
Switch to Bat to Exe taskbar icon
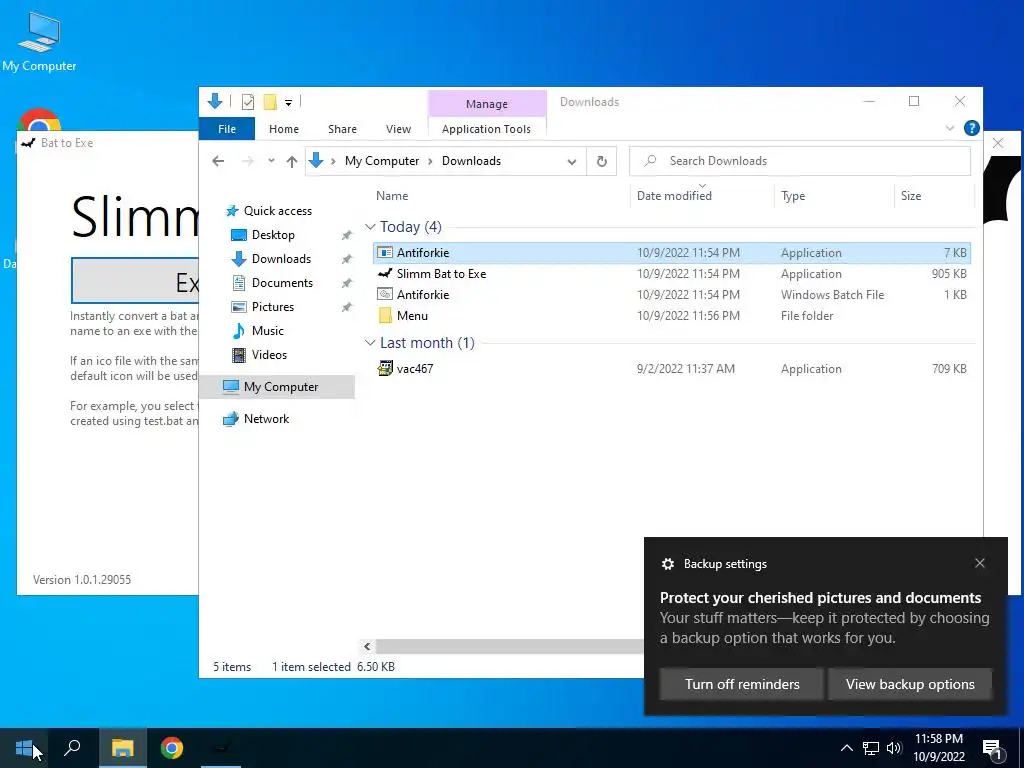click(x=221, y=748)
